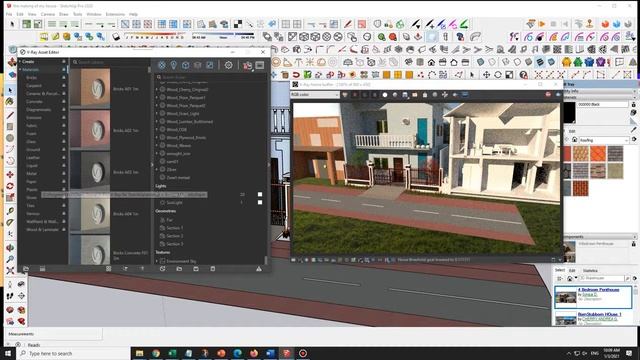This screenshot has height=360, width=640.
Task: Open BamStubborn HOuse 1 component link
Action: (600, 314)
